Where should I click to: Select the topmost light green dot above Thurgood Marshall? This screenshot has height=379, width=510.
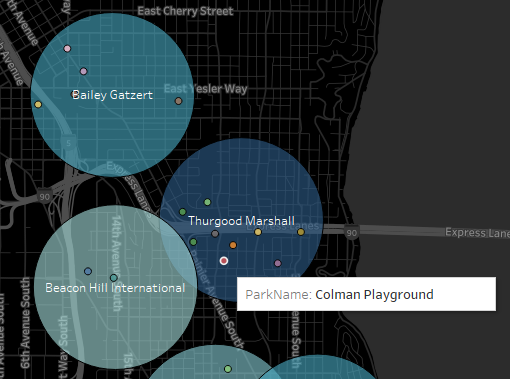[x=207, y=202]
